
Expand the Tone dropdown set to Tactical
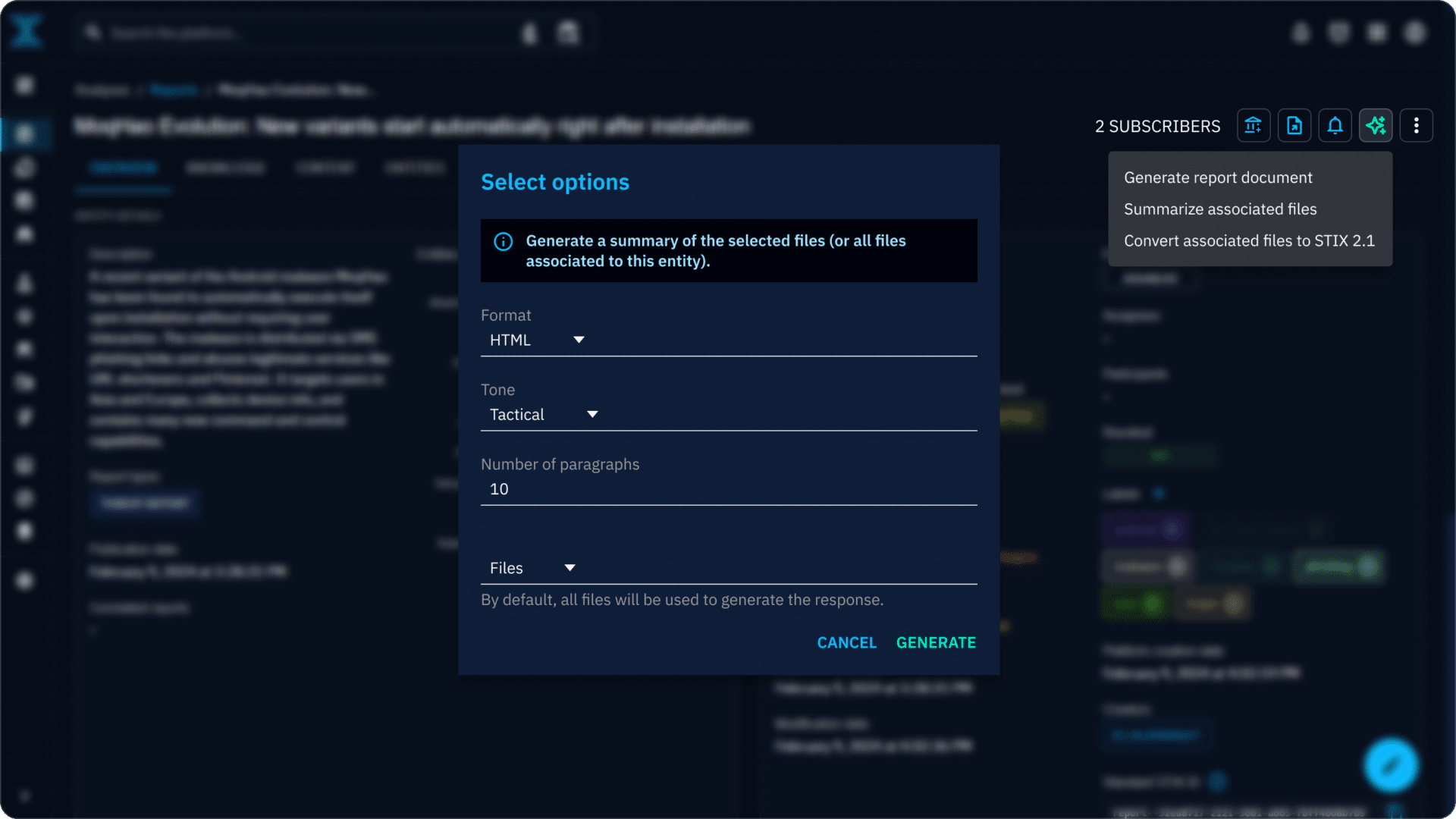coord(544,415)
